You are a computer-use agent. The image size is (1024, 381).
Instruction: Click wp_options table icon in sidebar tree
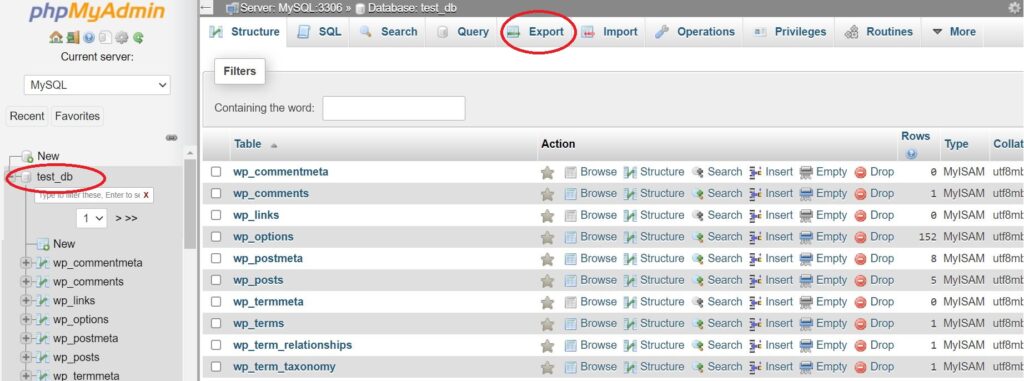click(42, 320)
